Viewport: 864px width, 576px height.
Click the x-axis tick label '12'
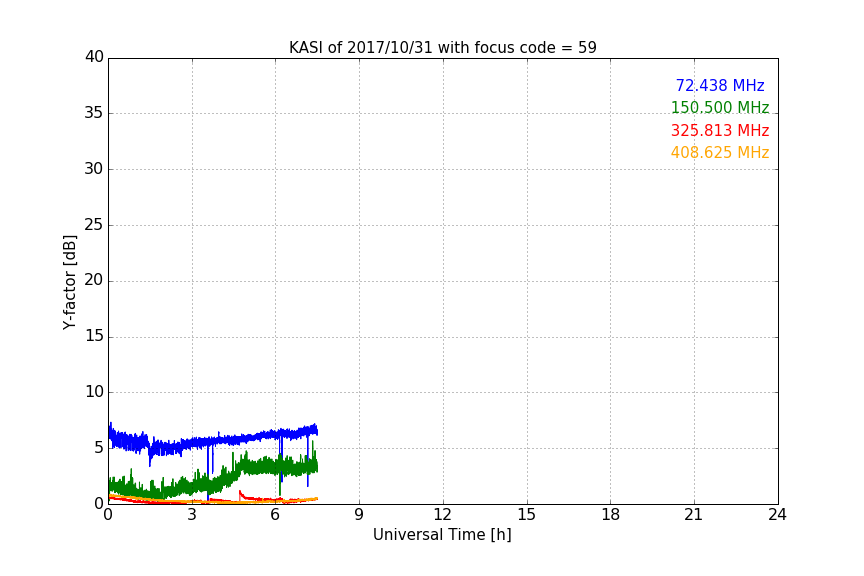(443, 515)
